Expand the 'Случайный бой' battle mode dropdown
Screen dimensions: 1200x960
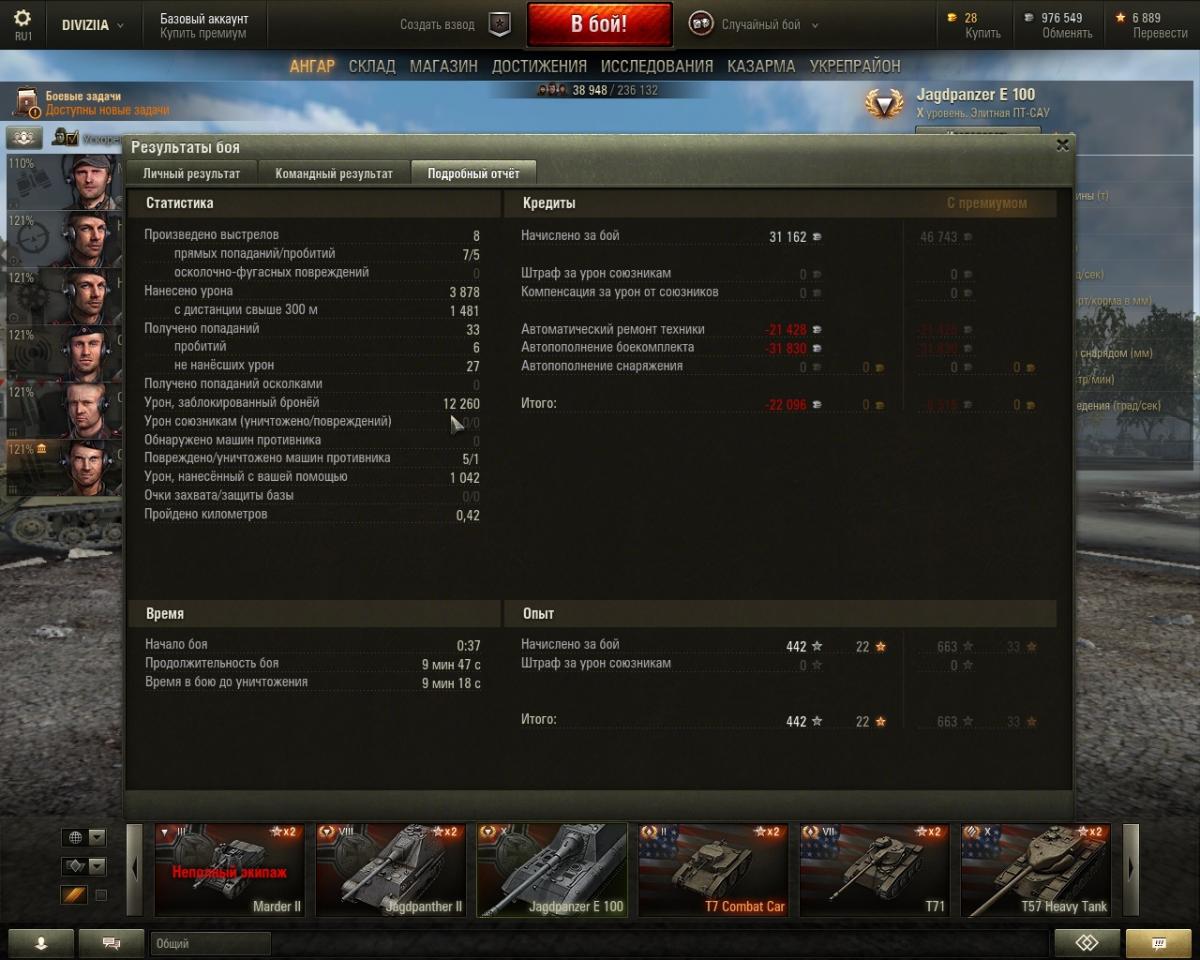(770, 25)
